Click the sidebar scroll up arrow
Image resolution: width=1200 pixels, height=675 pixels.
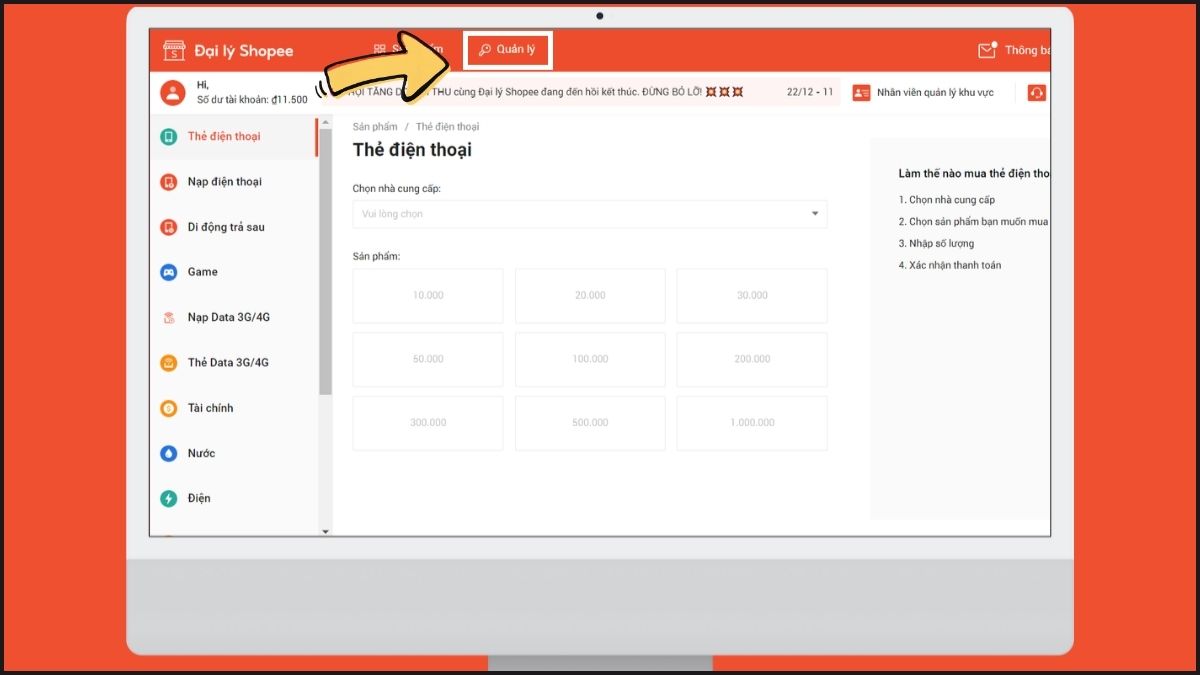(x=325, y=123)
